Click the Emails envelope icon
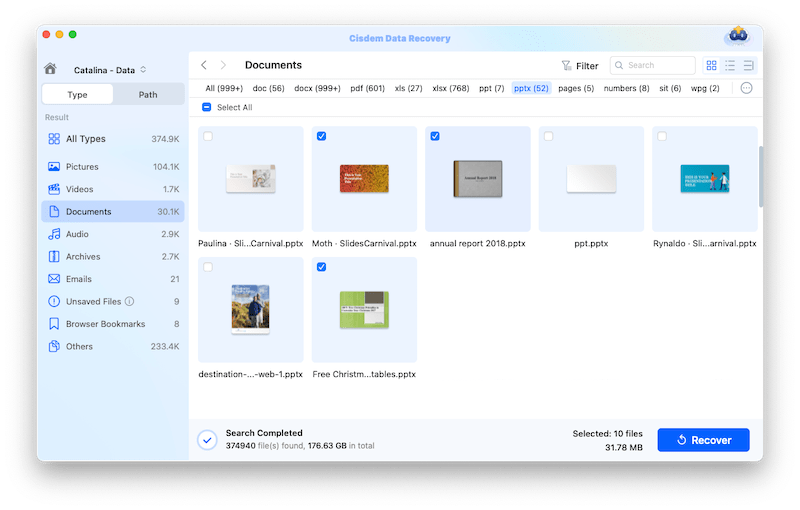The width and height of the screenshot is (800, 510). [x=54, y=279]
